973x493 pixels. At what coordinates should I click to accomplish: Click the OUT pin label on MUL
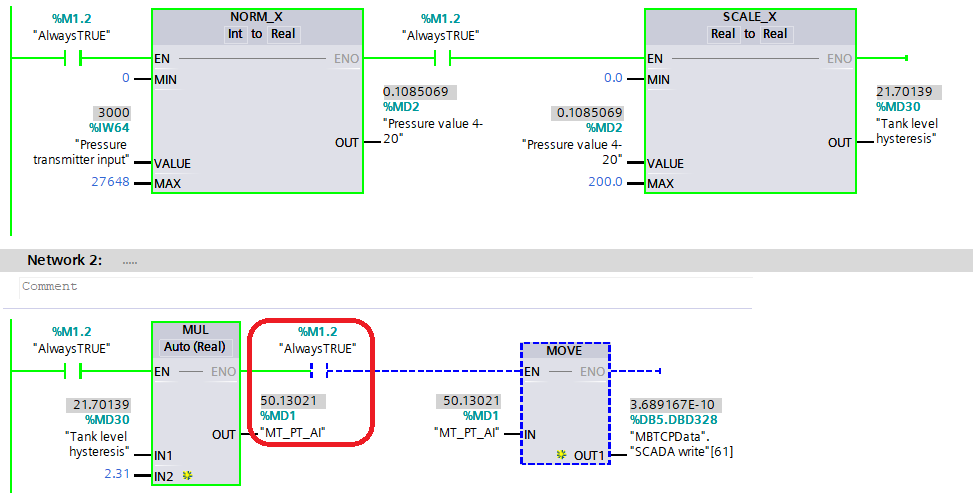[x=223, y=435]
